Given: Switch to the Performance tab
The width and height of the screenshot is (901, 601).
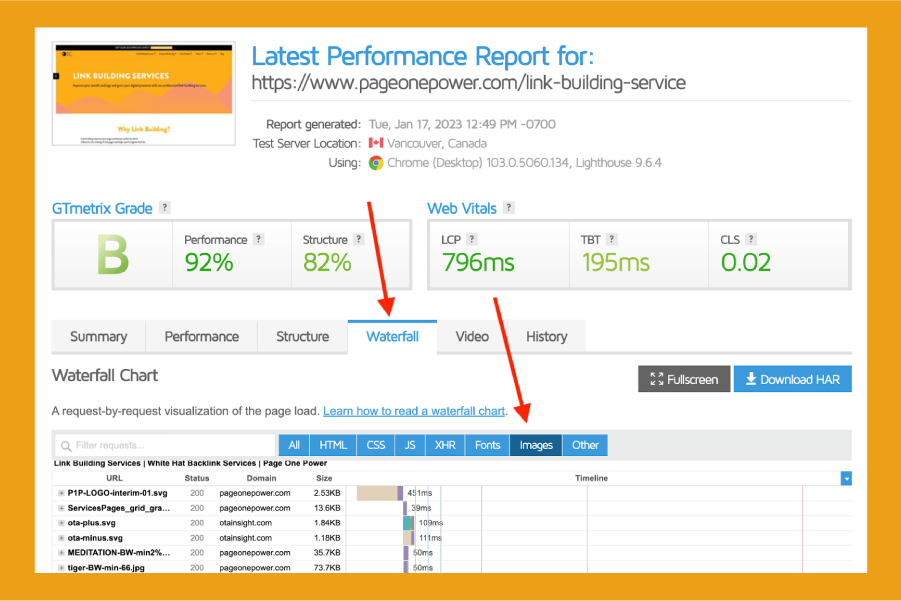Looking at the screenshot, I should tap(202, 337).
